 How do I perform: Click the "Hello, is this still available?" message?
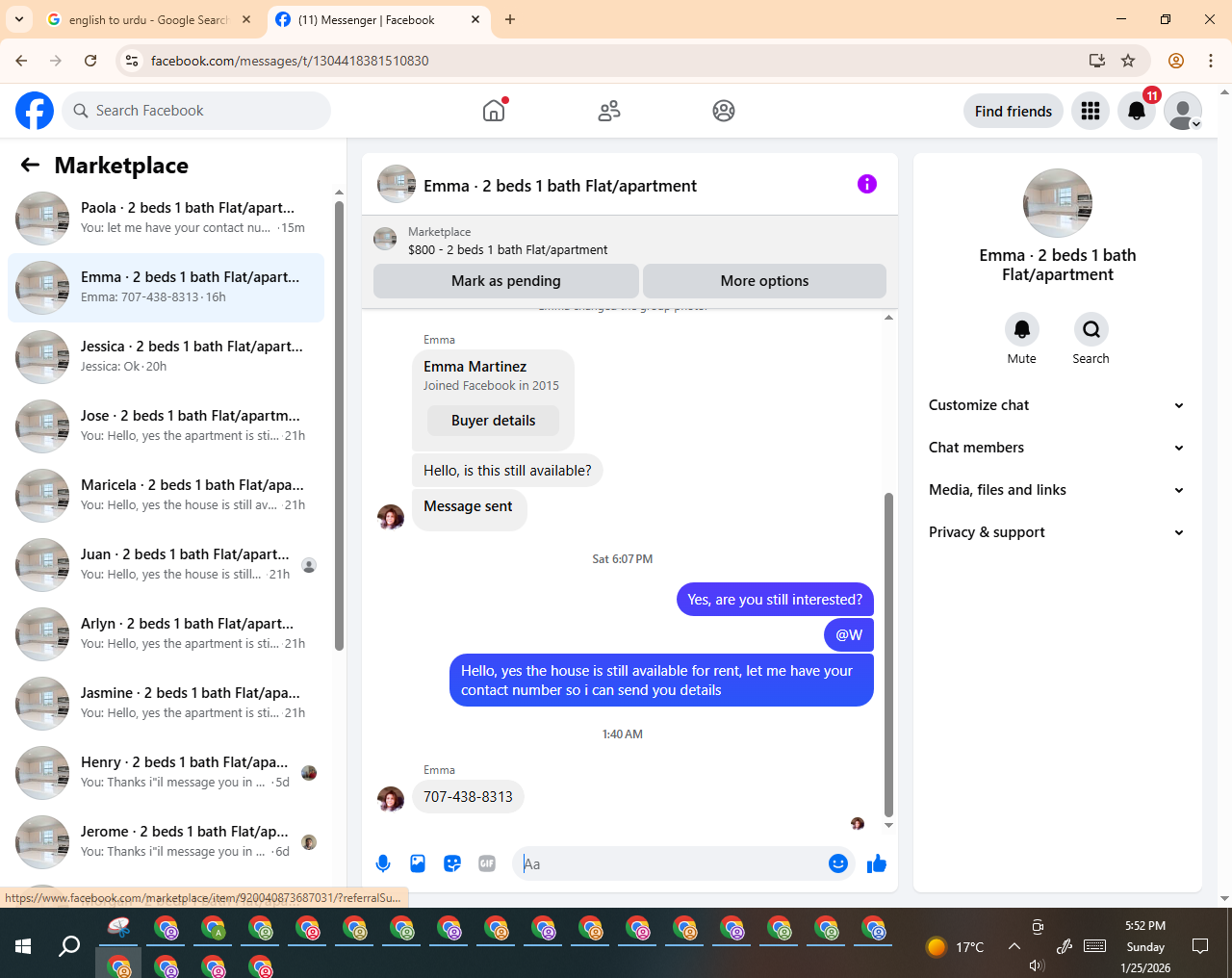[x=507, y=471]
